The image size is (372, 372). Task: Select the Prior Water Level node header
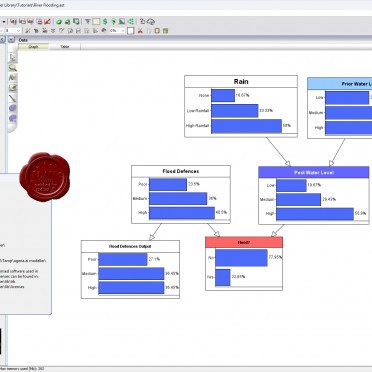[x=340, y=84]
